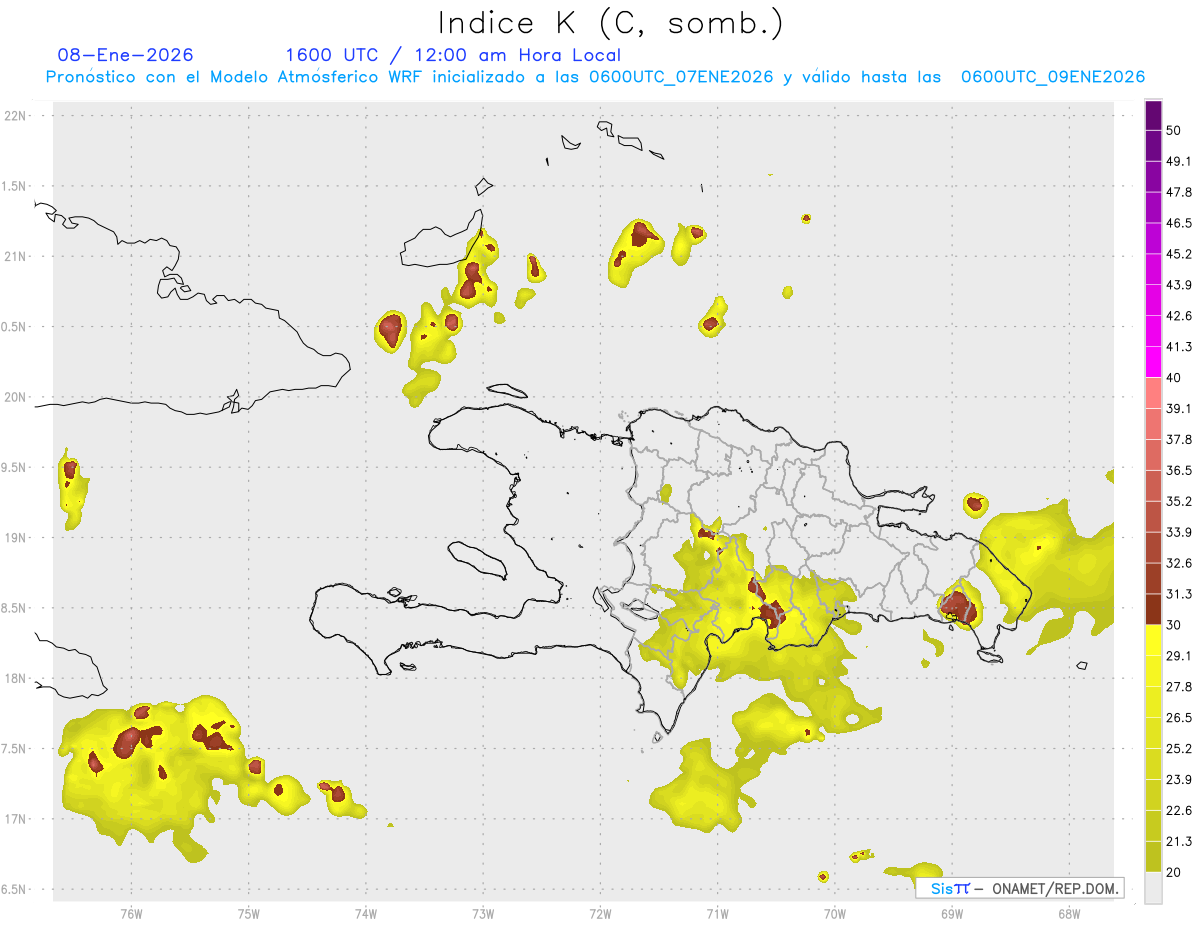Click the dark purple 50 color swatch
Image resolution: width=1200 pixels, height=927 pixels.
coord(1153,116)
